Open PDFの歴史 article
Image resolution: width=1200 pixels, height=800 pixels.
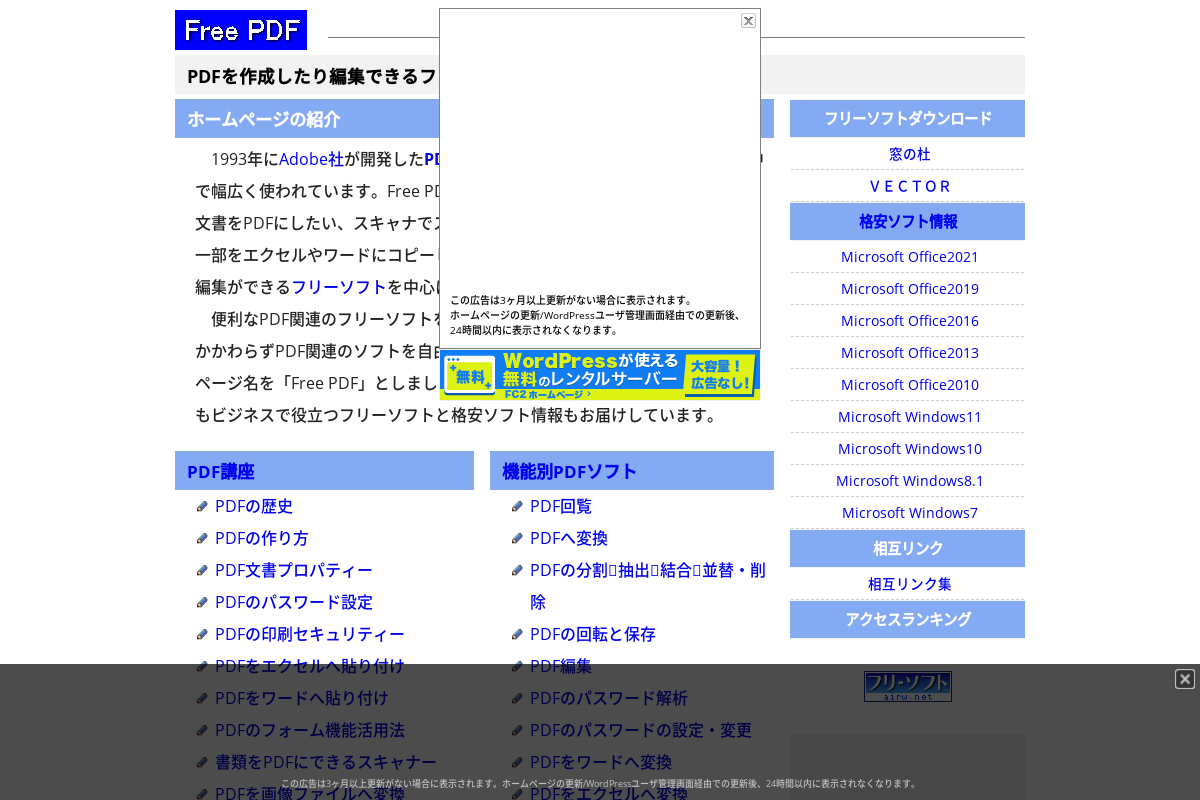(x=254, y=506)
